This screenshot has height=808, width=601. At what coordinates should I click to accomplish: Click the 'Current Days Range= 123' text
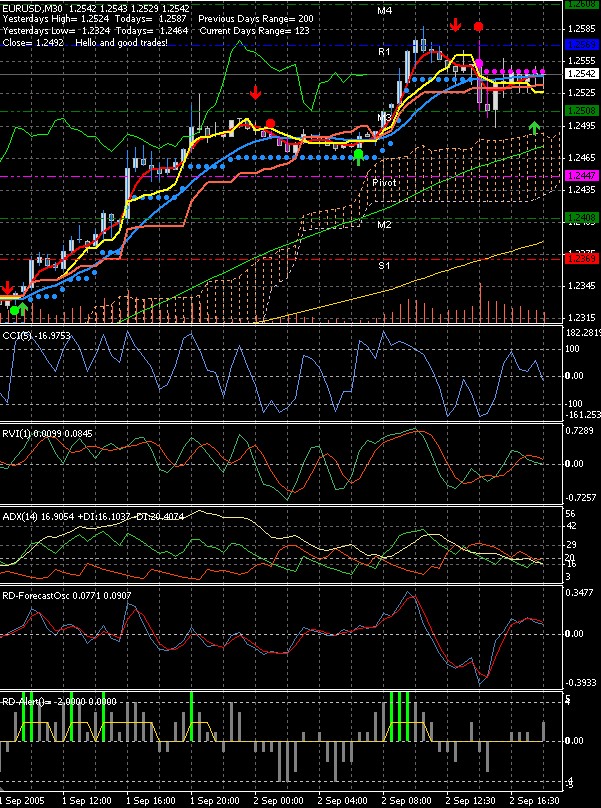tap(255, 31)
